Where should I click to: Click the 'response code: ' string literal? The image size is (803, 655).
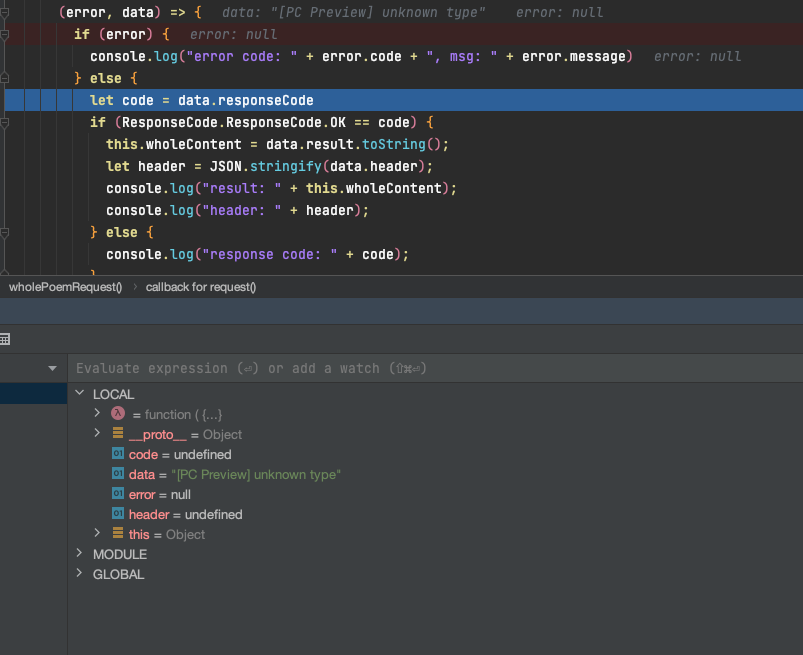(270, 255)
